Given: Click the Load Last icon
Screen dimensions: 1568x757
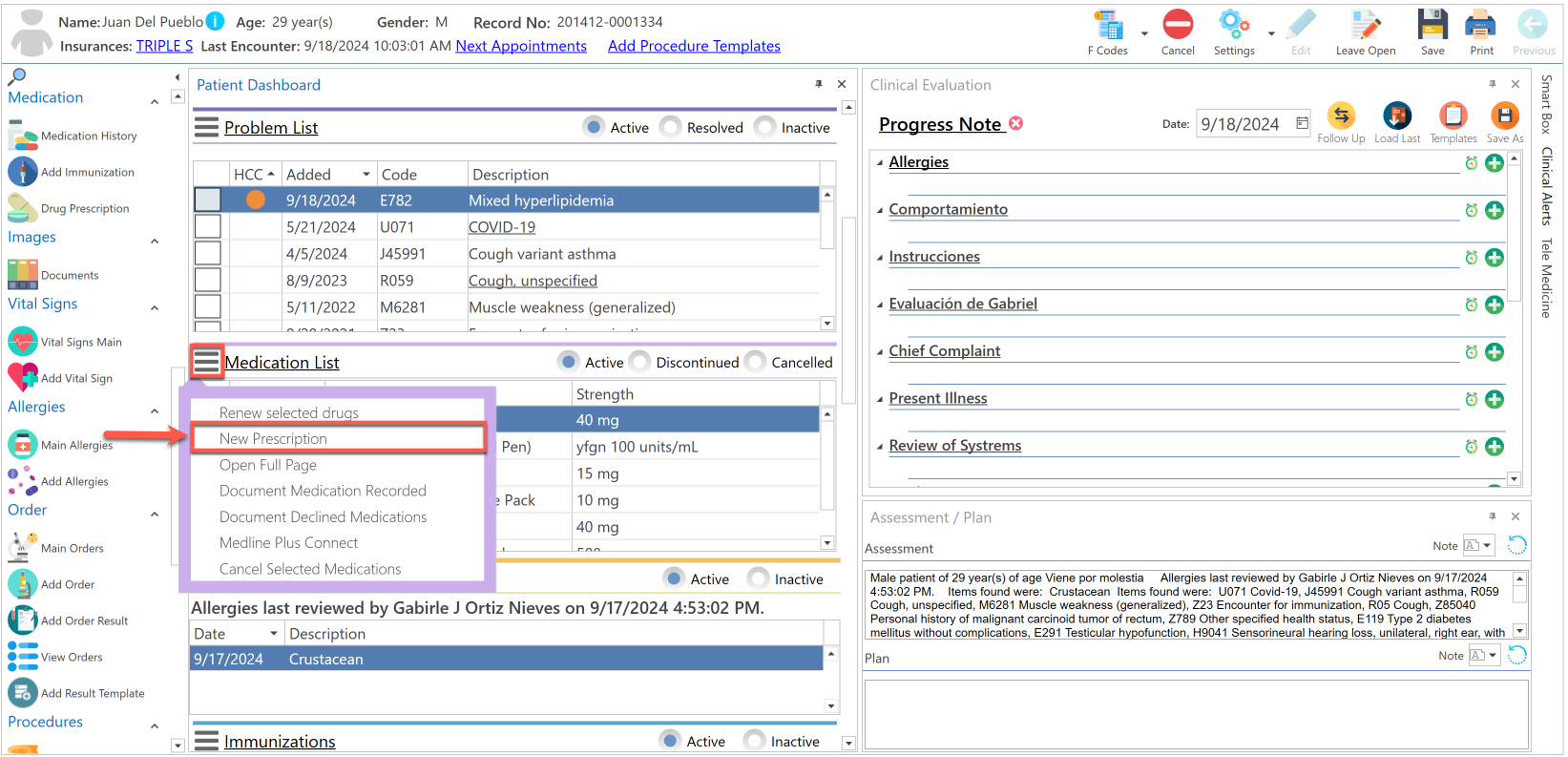Looking at the screenshot, I should (x=1397, y=116).
